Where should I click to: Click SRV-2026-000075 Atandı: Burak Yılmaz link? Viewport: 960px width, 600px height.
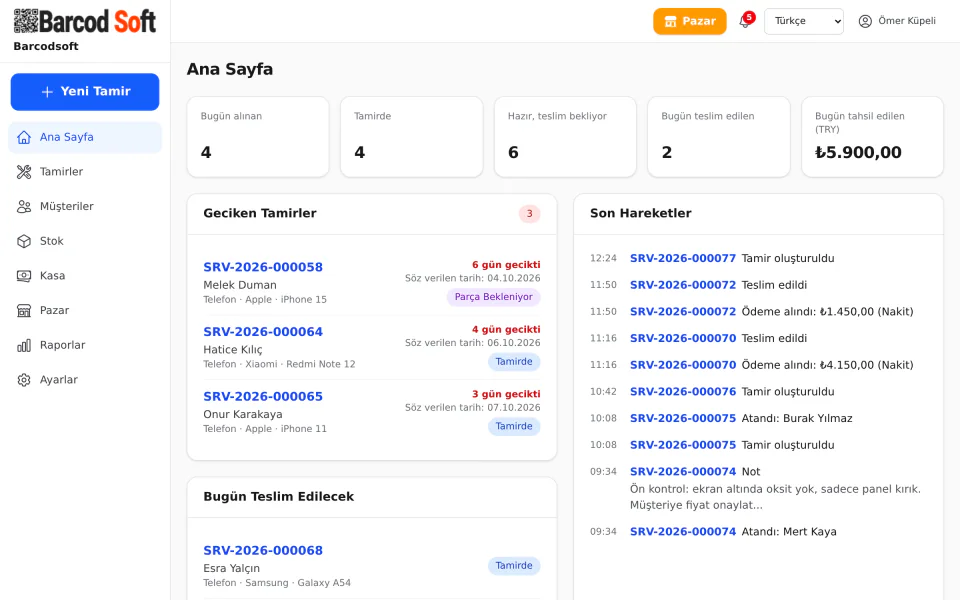pyautogui.click(x=683, y=418)
